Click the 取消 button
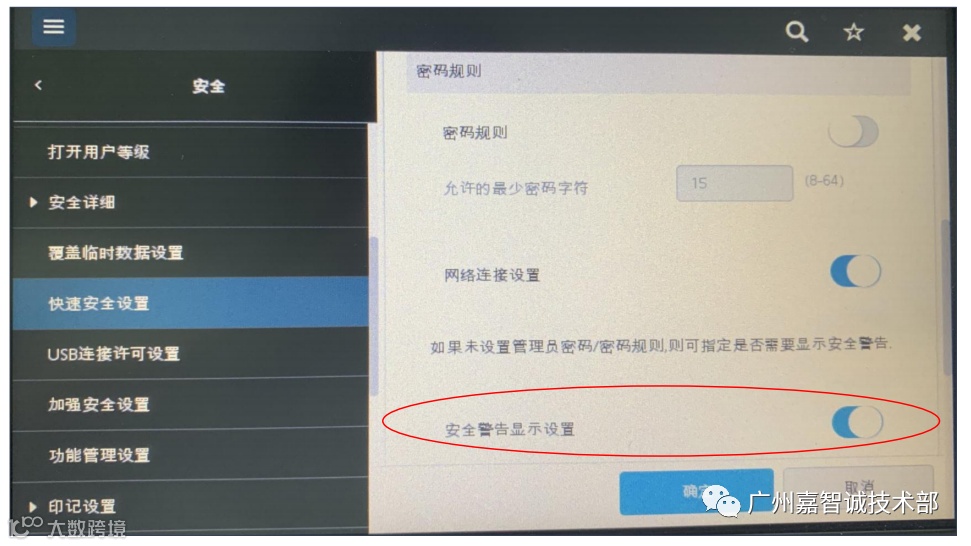Image resolution: width=971 pixels, height=546 pixels. pyautogui.click(x=859, y=489)
